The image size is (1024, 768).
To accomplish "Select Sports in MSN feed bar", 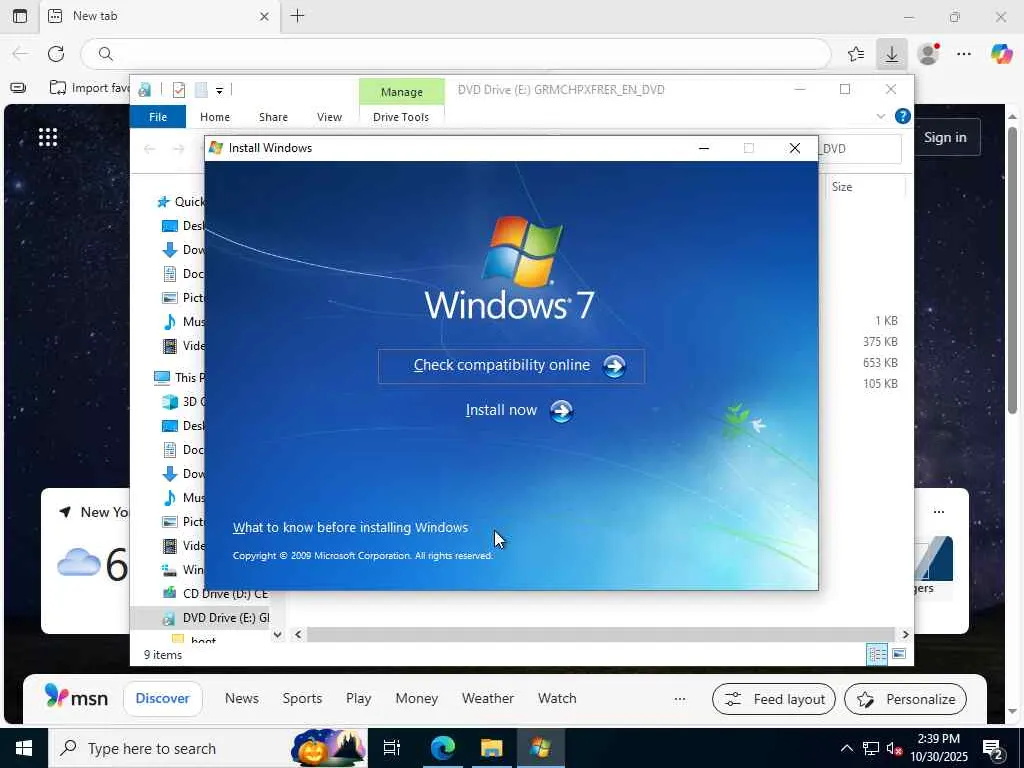I will 302,699.
